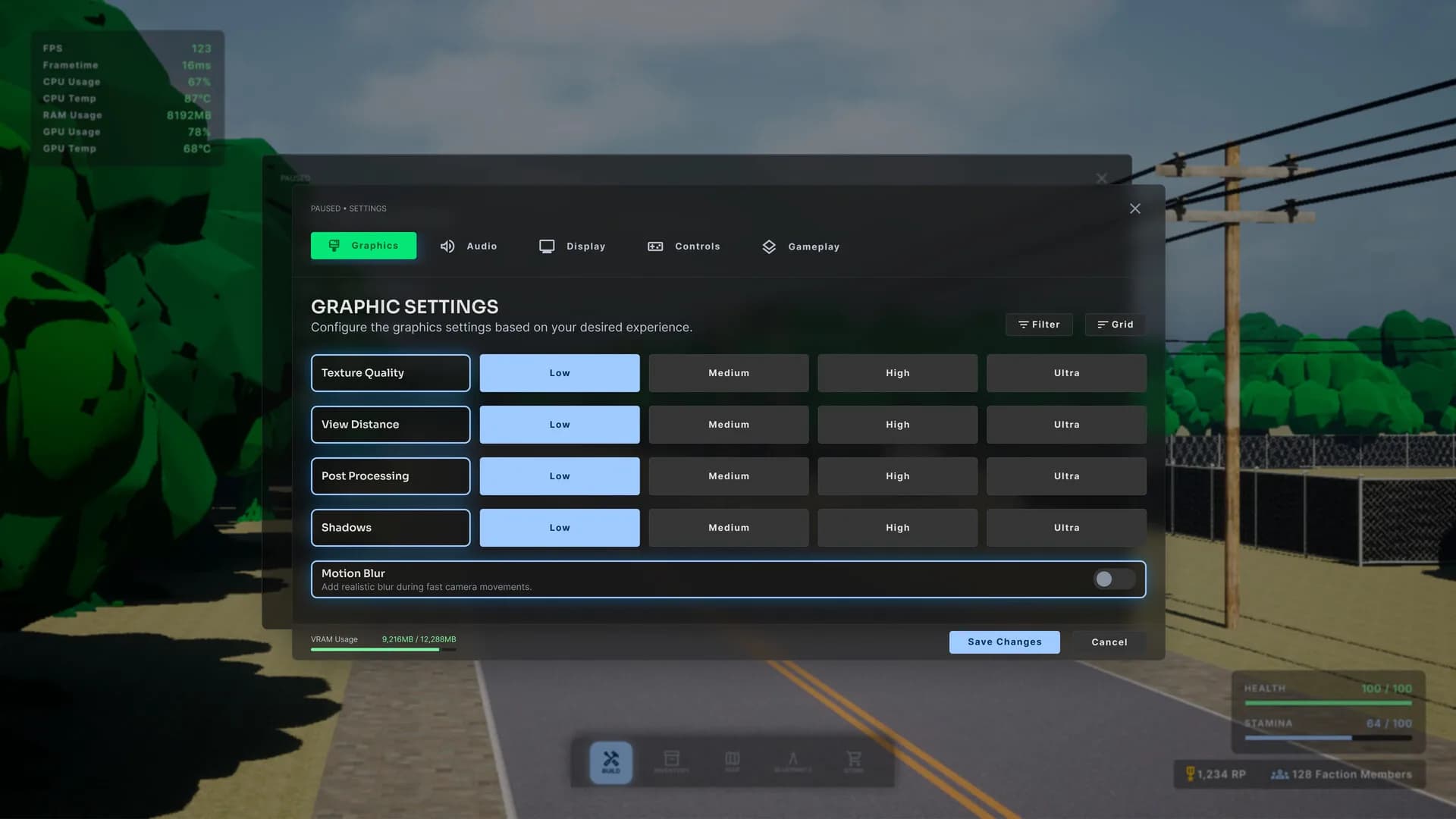The height and width of the screenshot is (819, 1456).
Task: Set View Distance to Medium
Action: click(729, 425)
